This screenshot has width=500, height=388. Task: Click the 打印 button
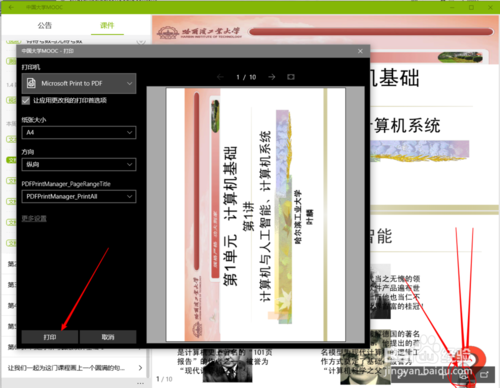[50, 337]
